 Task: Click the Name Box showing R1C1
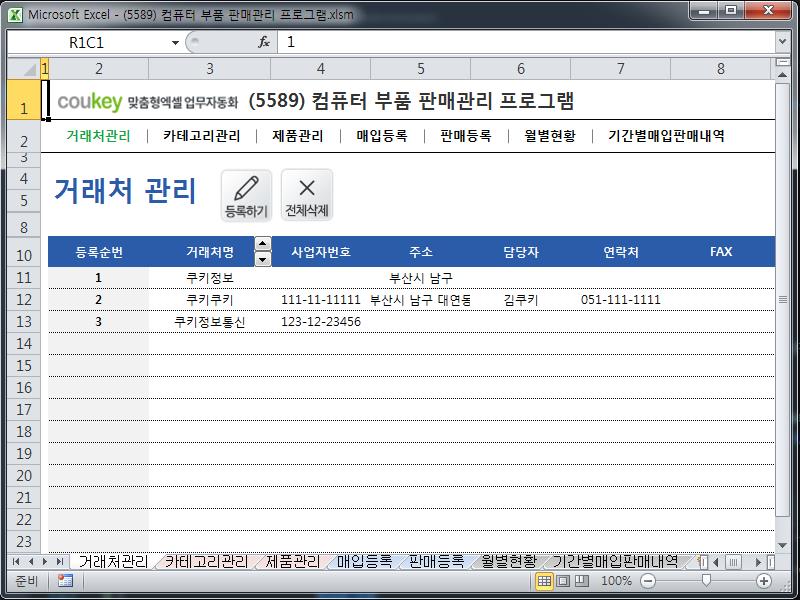(89, 42)
